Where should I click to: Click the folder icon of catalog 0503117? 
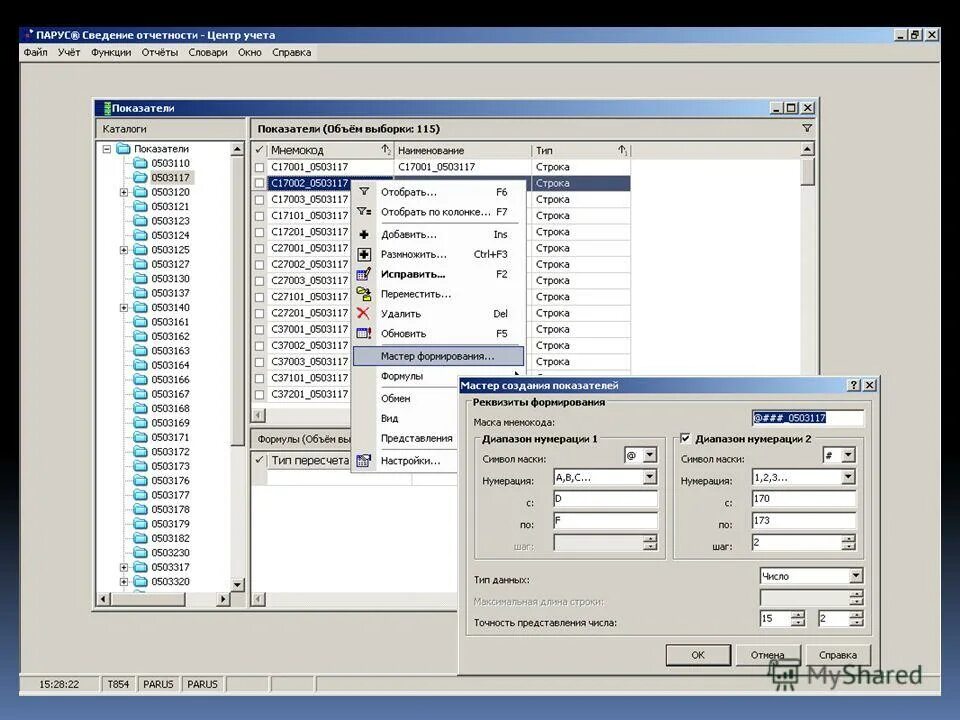click(x=140, y=178)
